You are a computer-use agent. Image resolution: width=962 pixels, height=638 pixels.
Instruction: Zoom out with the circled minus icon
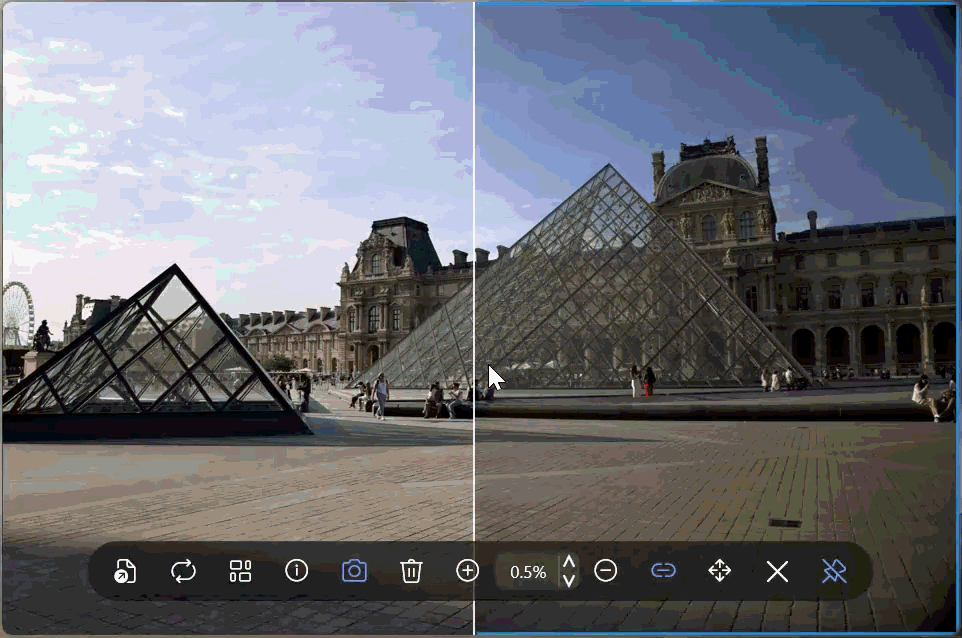coord(606,571)
